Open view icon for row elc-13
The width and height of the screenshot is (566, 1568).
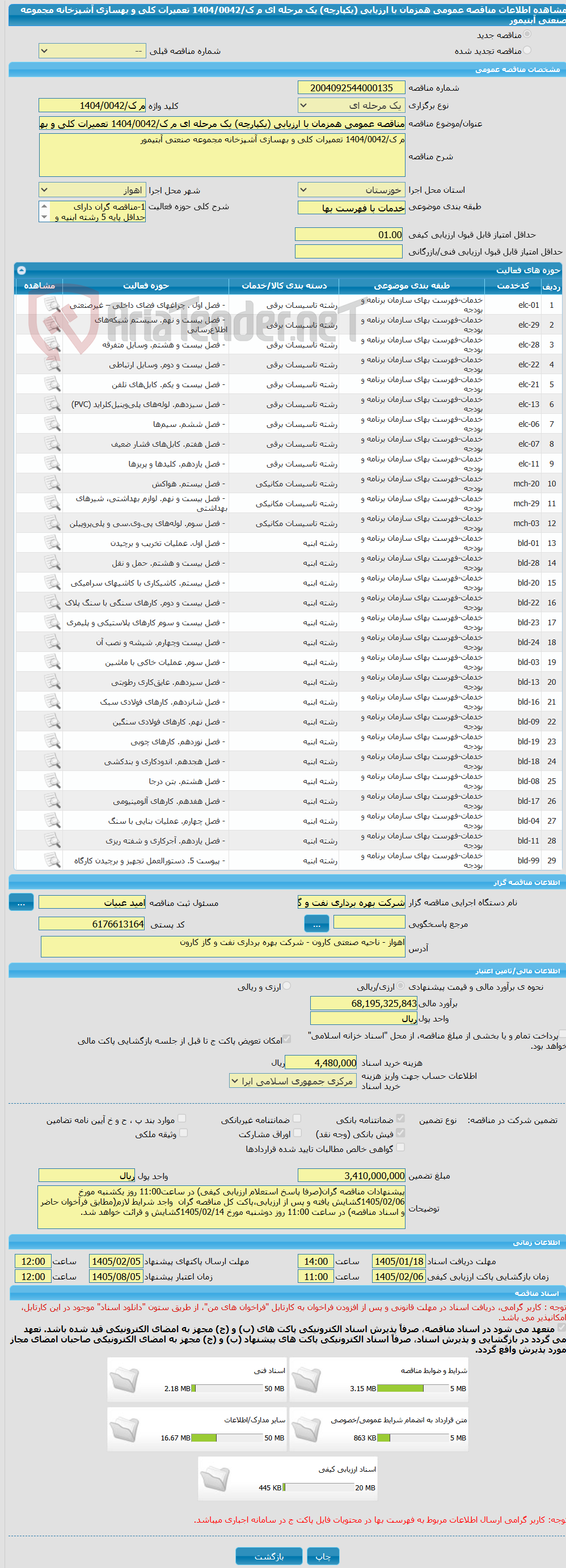coord(52,404)
